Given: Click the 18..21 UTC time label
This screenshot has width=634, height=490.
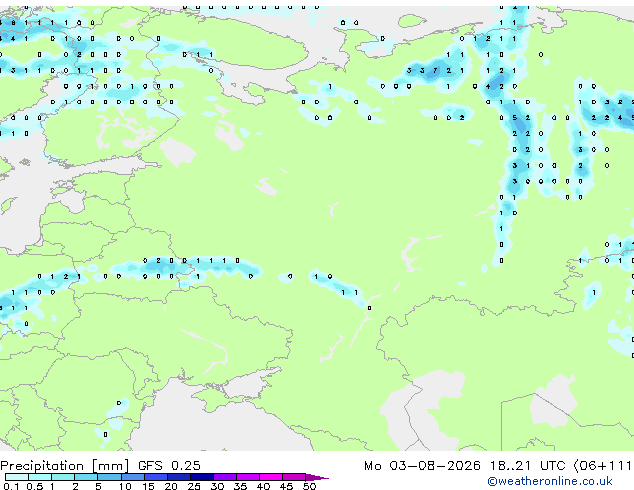Looking at the screenshot, I should point(526,466).
